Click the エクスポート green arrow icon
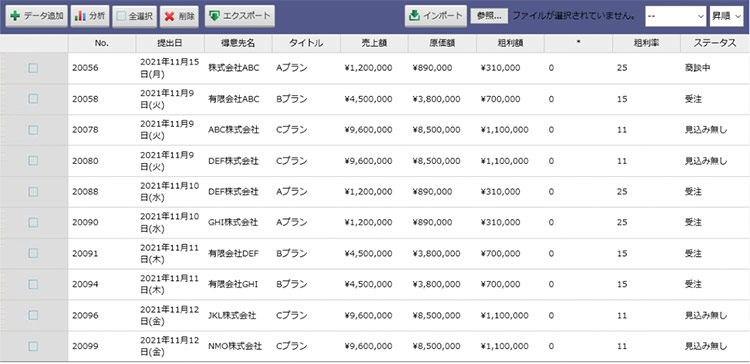Viewport: 750px width, 364px height. point(215,16)
